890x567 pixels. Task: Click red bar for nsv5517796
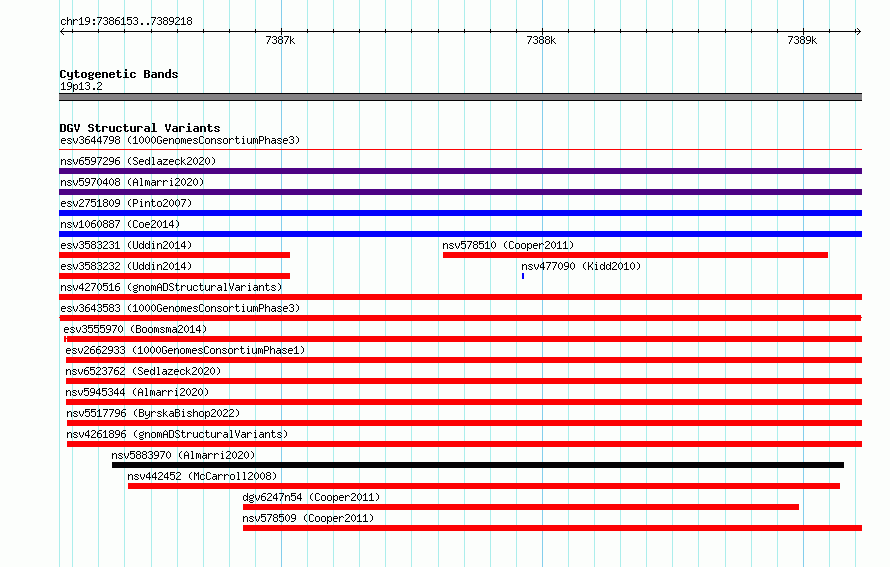(x=464, y=423)
